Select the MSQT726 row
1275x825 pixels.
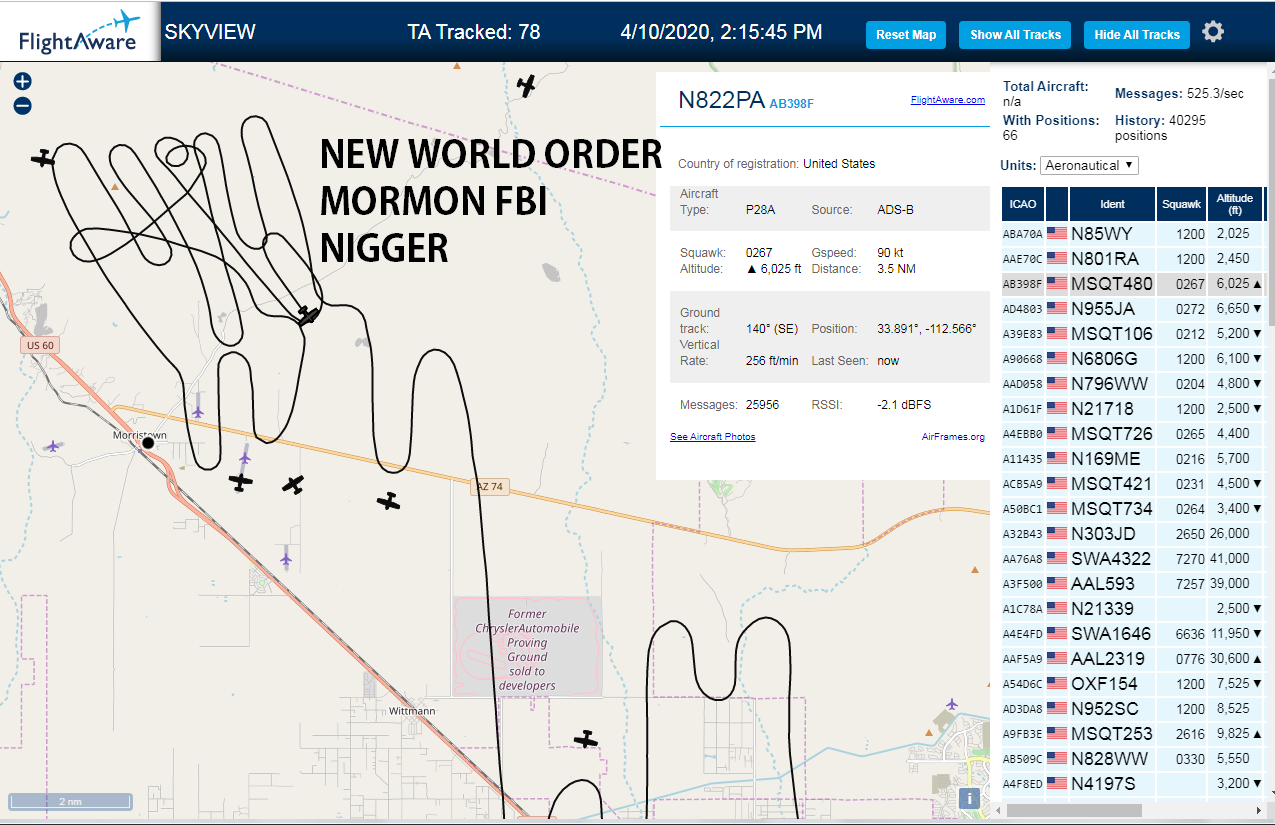1133,434
